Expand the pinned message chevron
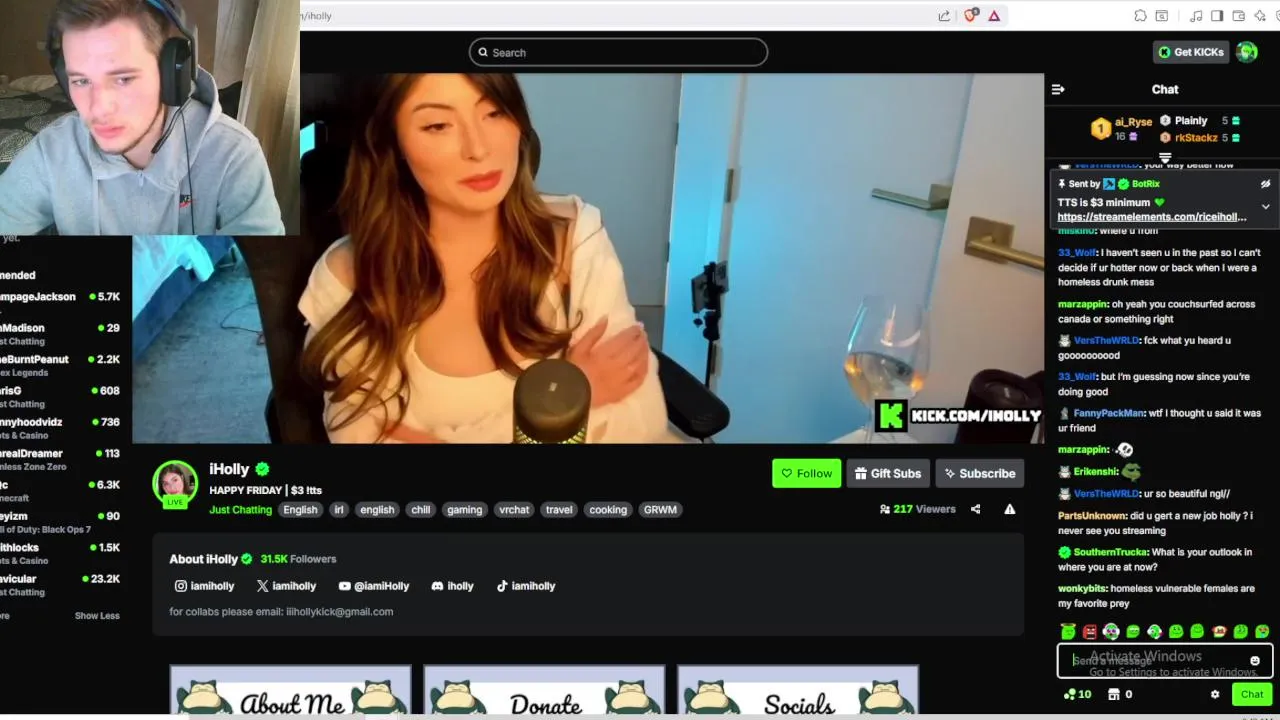The width and height of the screenshot is (1280, 720). [1265, 207]
